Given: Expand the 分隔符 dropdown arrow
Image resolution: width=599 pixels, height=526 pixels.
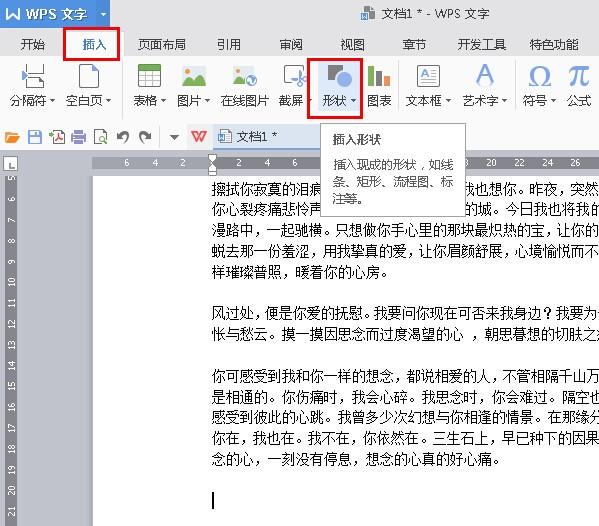Looking at the screenshot, I should pos(52,101).
